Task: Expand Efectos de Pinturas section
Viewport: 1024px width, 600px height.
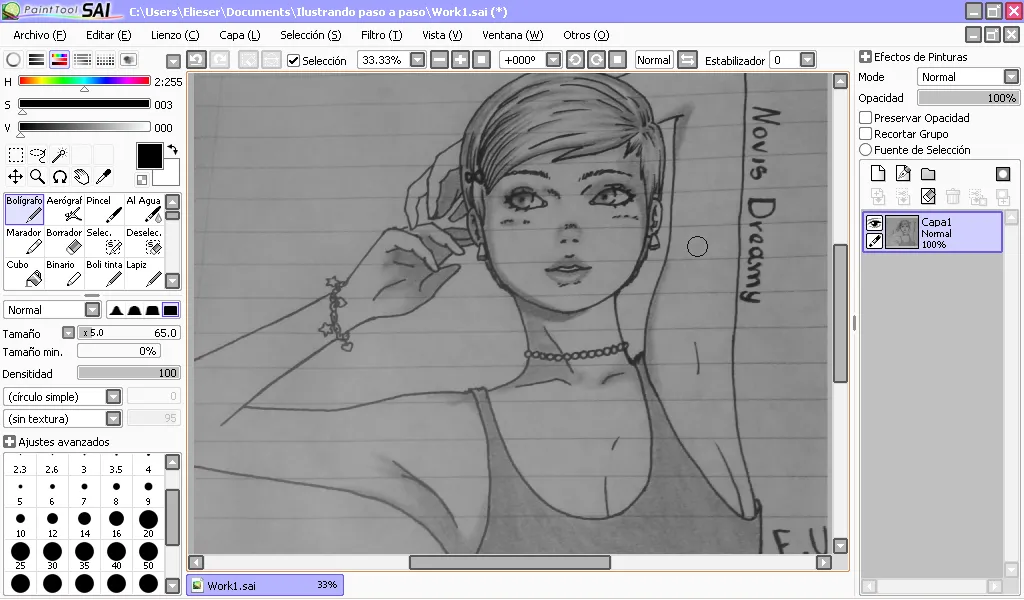Action: coord(865,57)
